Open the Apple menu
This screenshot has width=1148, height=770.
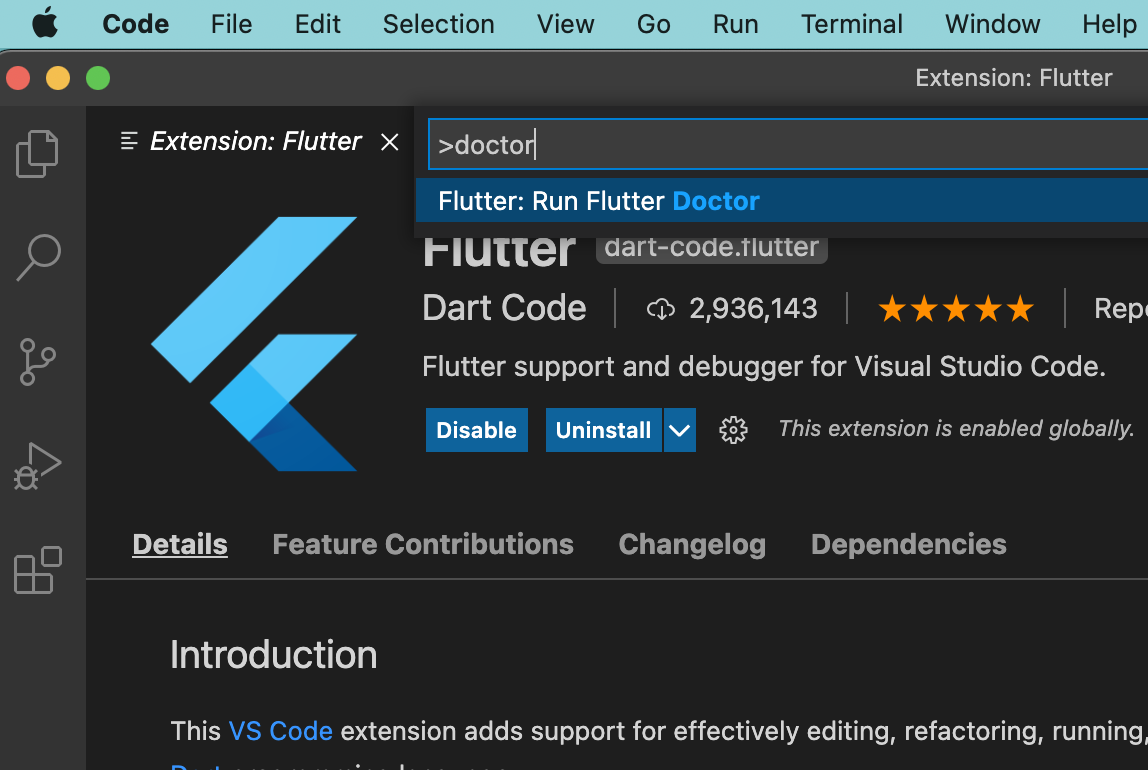pos(45,23)
